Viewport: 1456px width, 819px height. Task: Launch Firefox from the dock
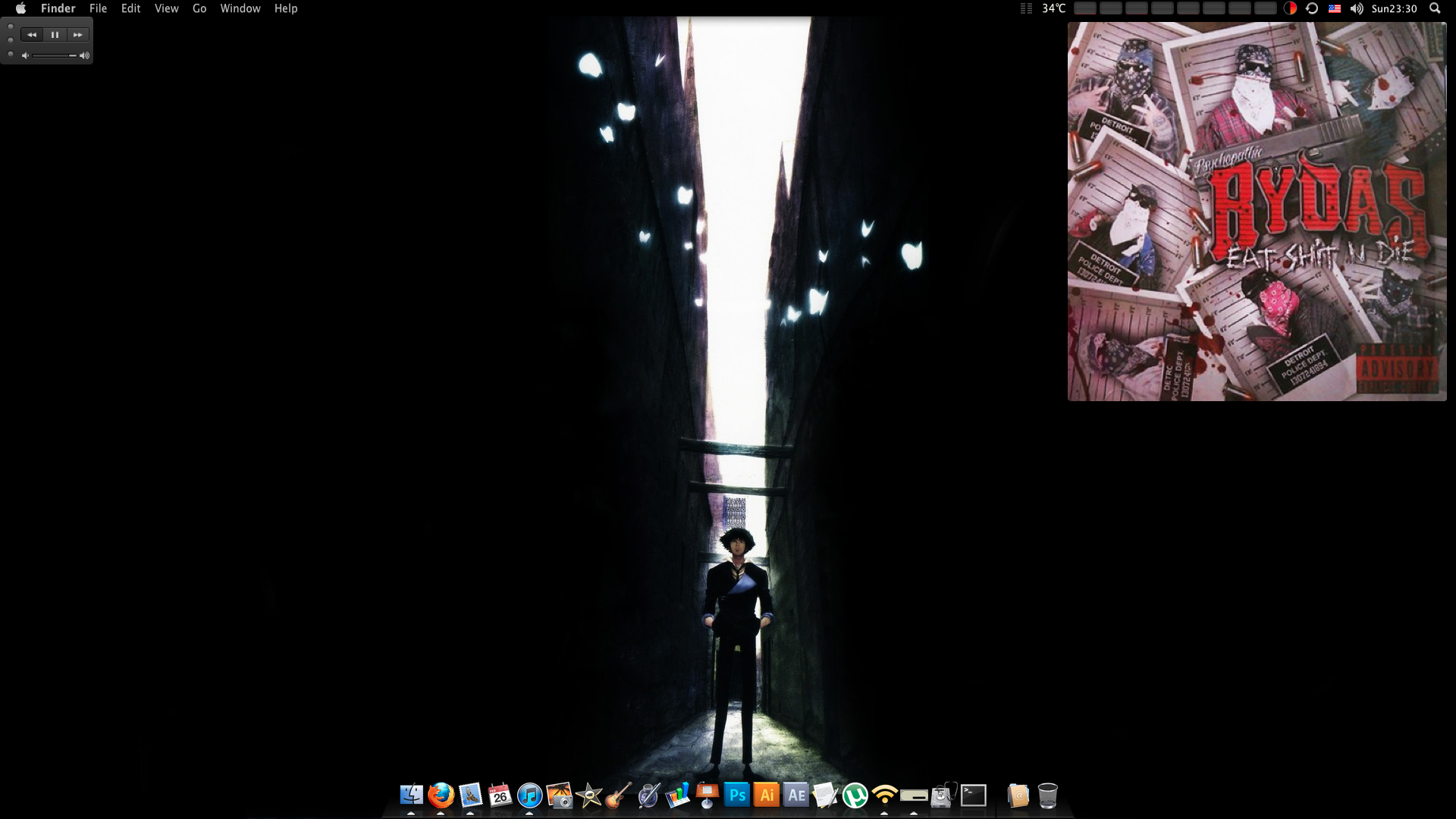pos(441,795)
